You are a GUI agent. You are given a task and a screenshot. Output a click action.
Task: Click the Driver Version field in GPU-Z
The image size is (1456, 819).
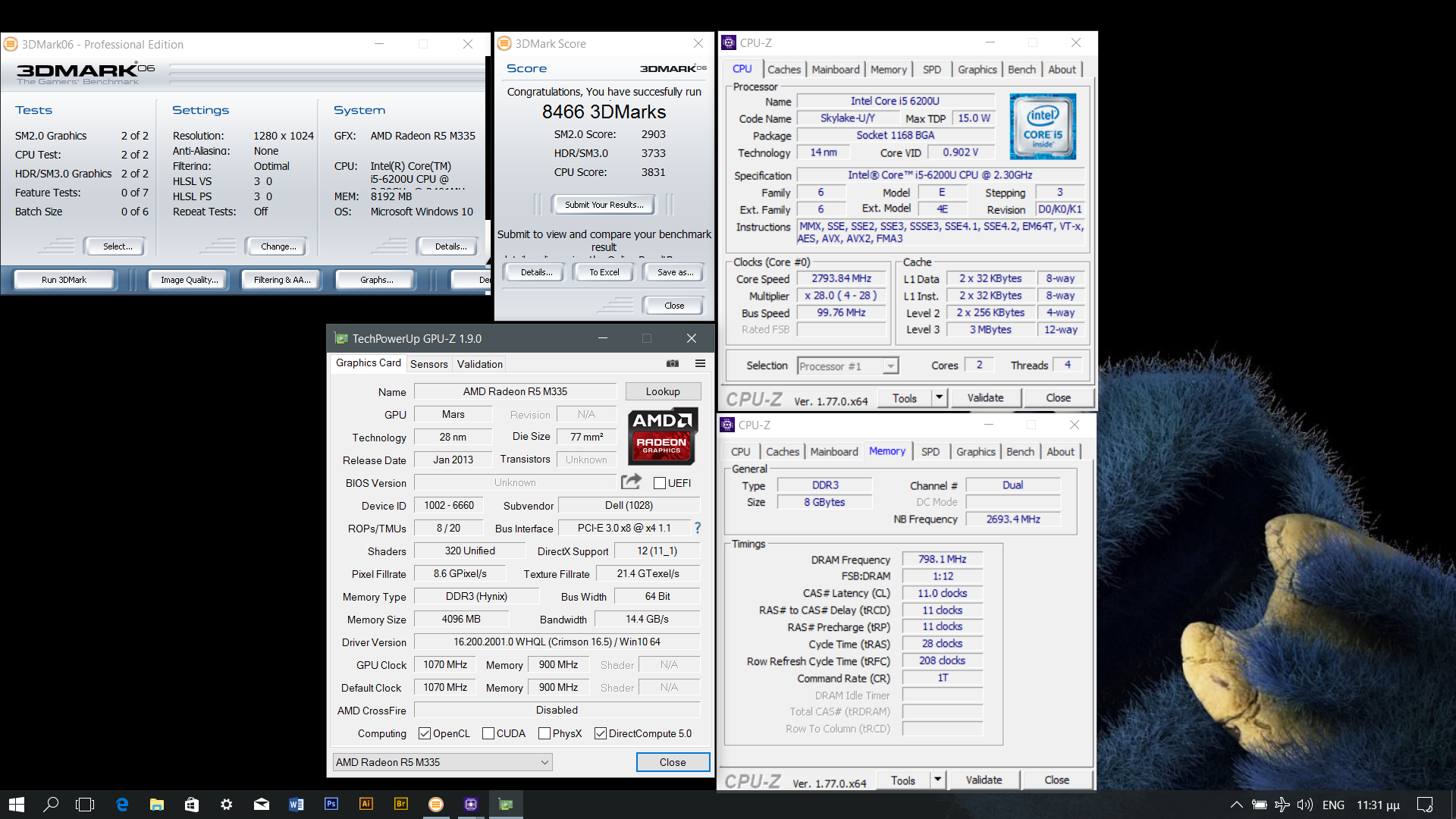(x=557, y=642)
